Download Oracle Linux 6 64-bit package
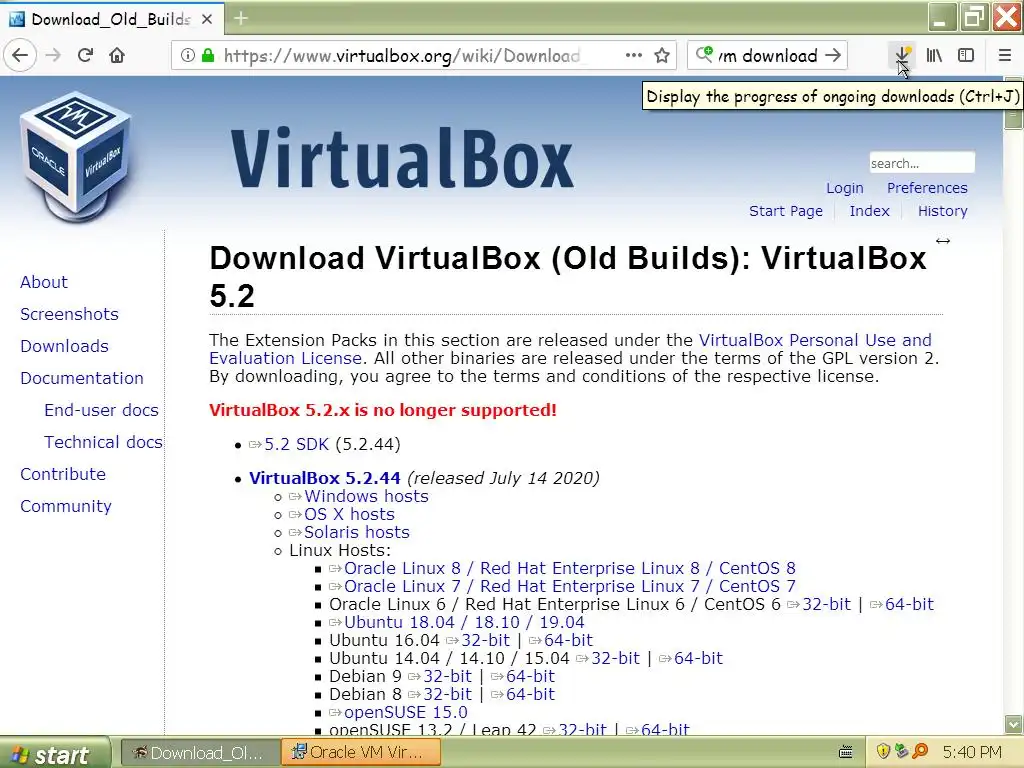 909,604
